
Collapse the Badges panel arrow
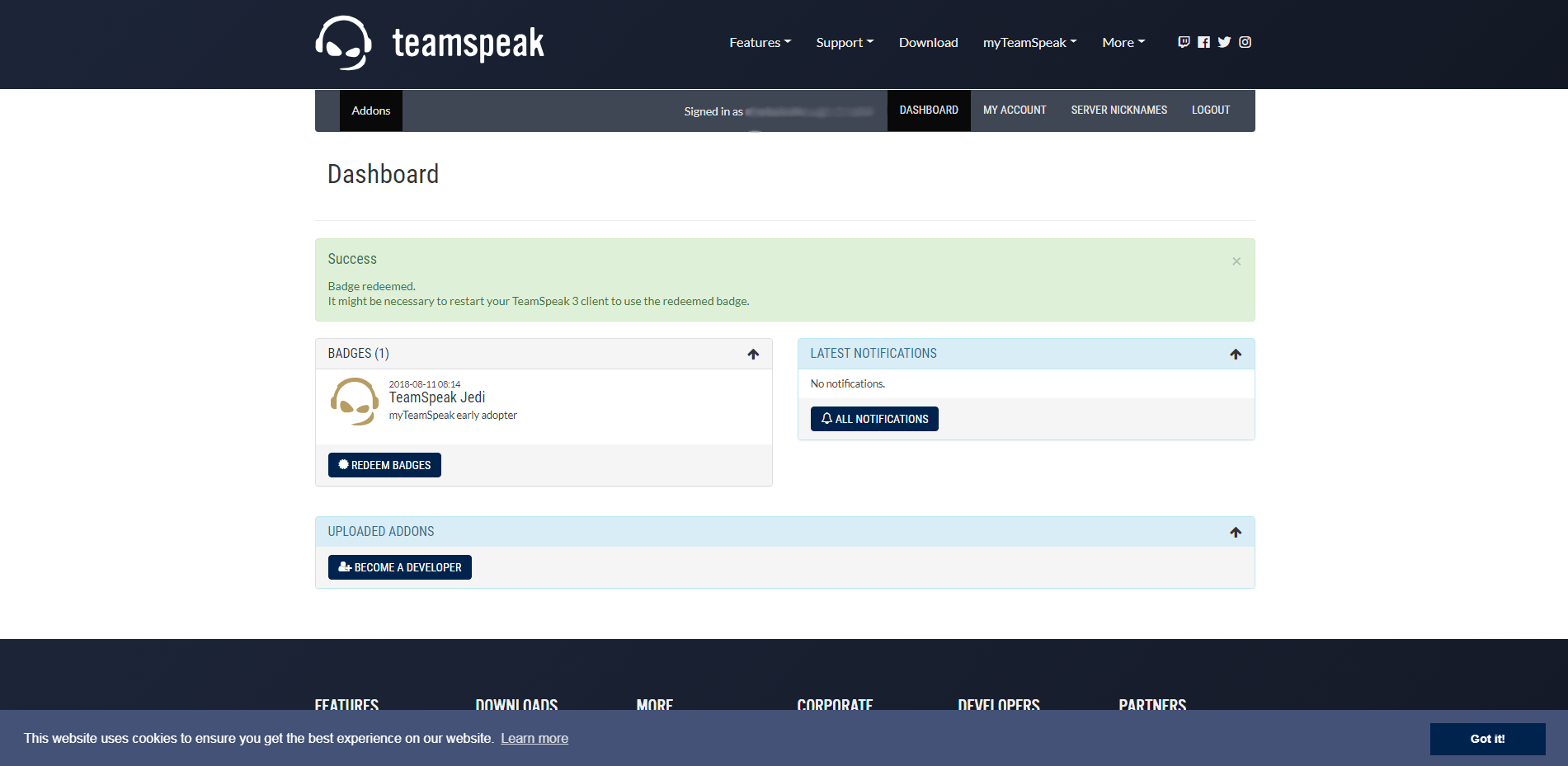pyautogui.click(x=752, y=354)
